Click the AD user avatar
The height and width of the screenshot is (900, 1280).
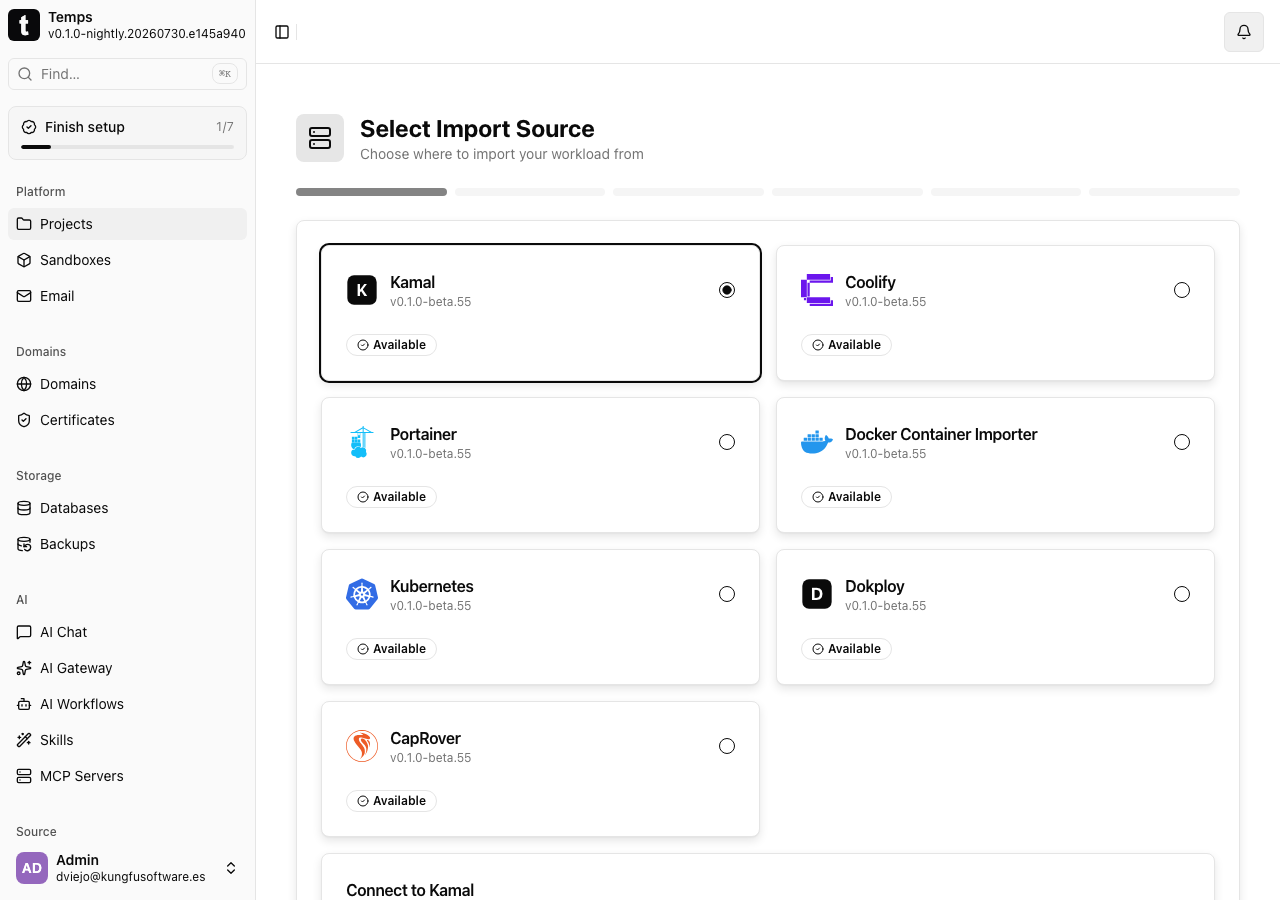tap(32, 868)
